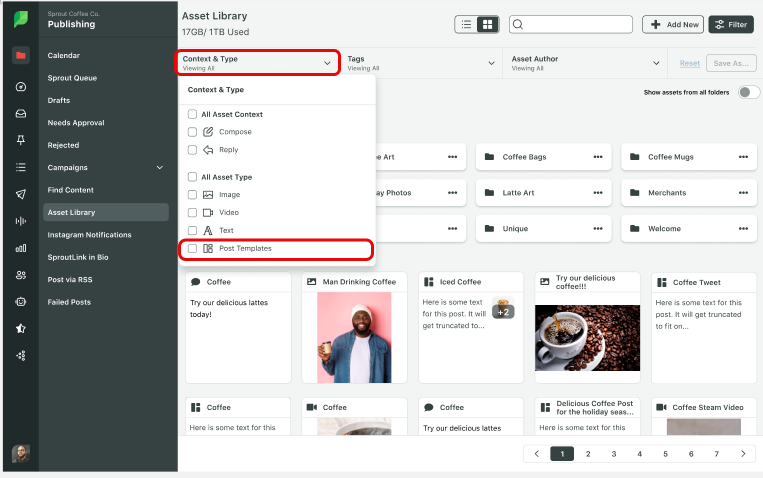Screen dimensions: 763x478
Task: Open the coffee cup and beans thumbnail
Action: point(587,338)
